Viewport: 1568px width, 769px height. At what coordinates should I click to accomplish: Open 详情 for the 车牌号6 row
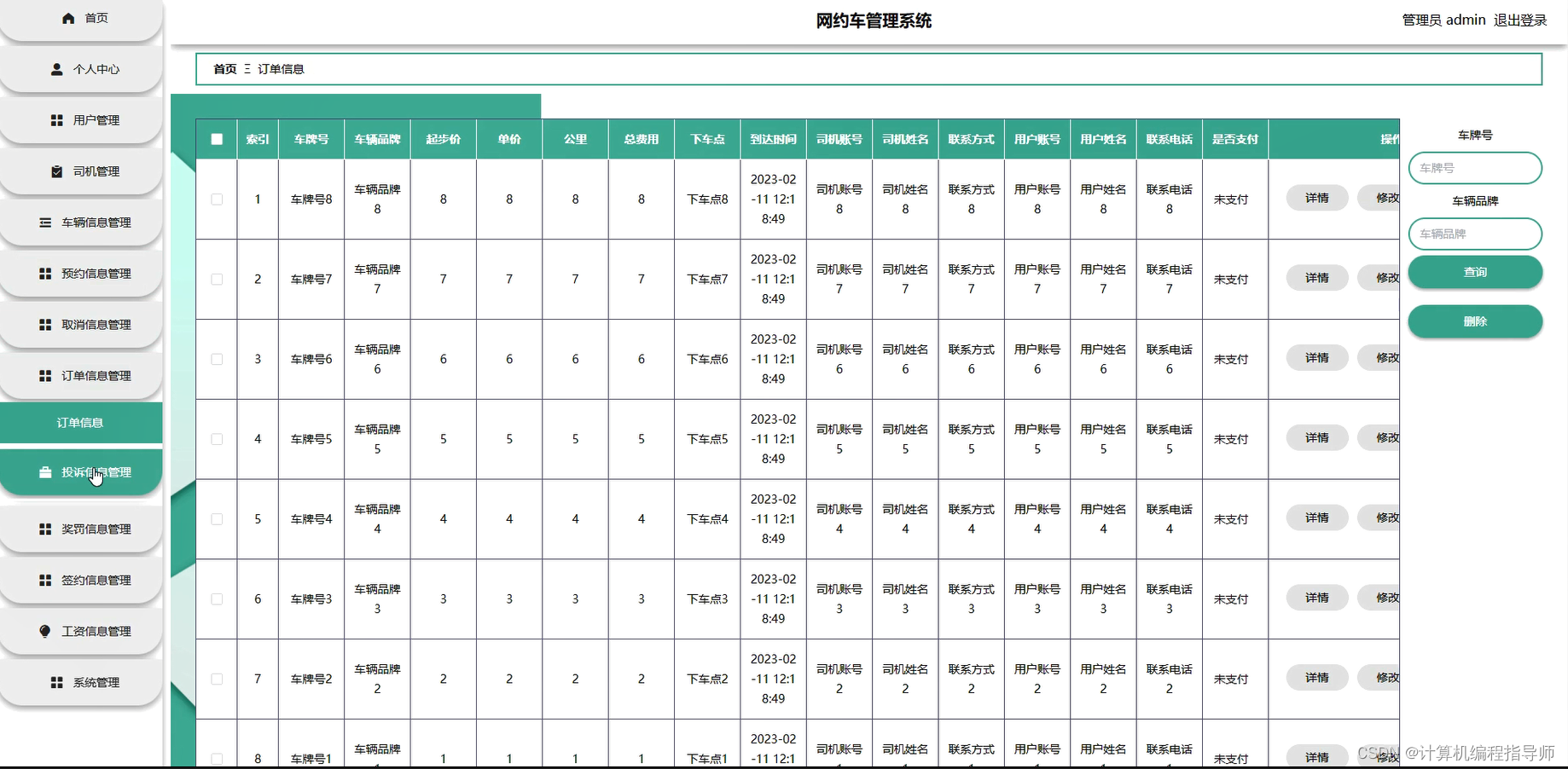coord(1317,358)
